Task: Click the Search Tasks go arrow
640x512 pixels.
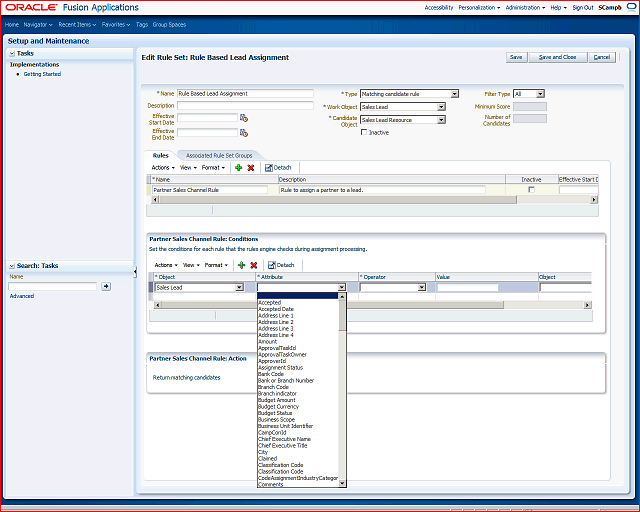Action: (x=106, y=286)
